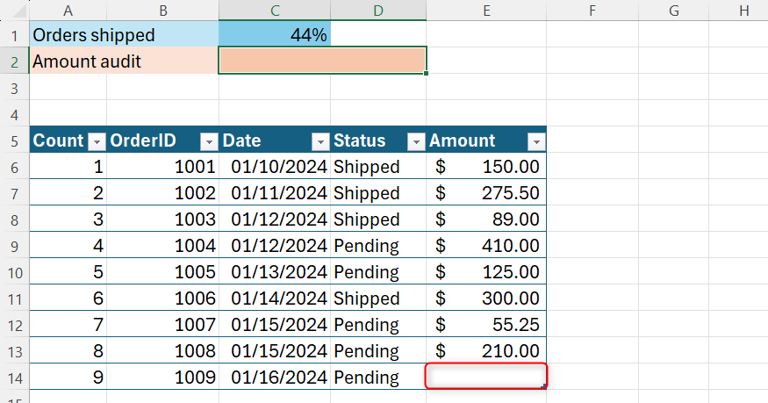Select the cell with OrderID 1008
The image size is (768, 403).
pyautogui.click(x=163, y=351)
